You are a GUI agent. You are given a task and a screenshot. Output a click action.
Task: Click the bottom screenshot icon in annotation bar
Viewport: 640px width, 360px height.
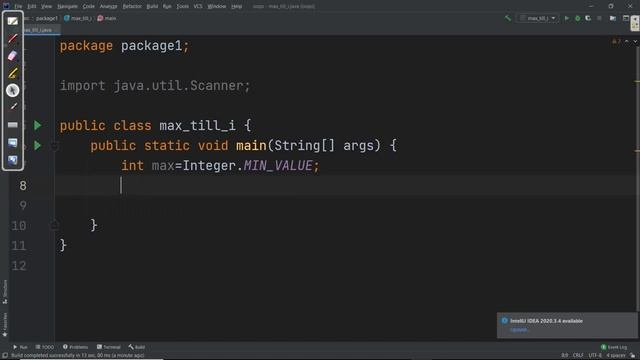point(13,160)
